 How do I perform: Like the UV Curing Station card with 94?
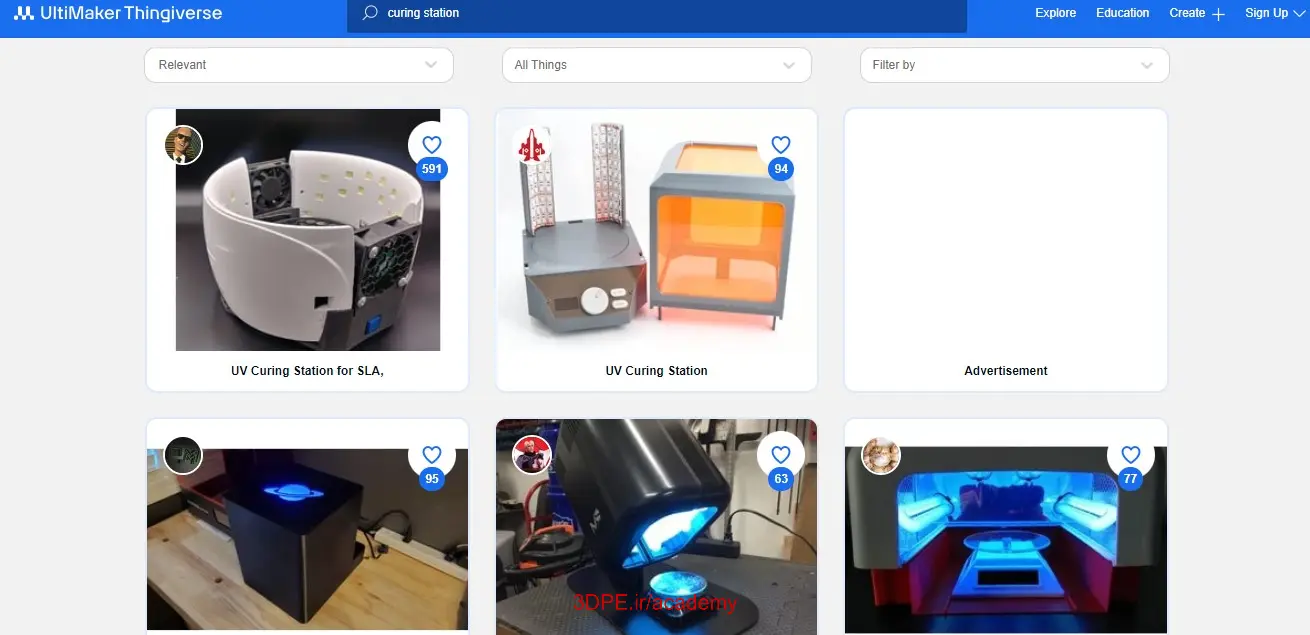click(x=781, y=145)
